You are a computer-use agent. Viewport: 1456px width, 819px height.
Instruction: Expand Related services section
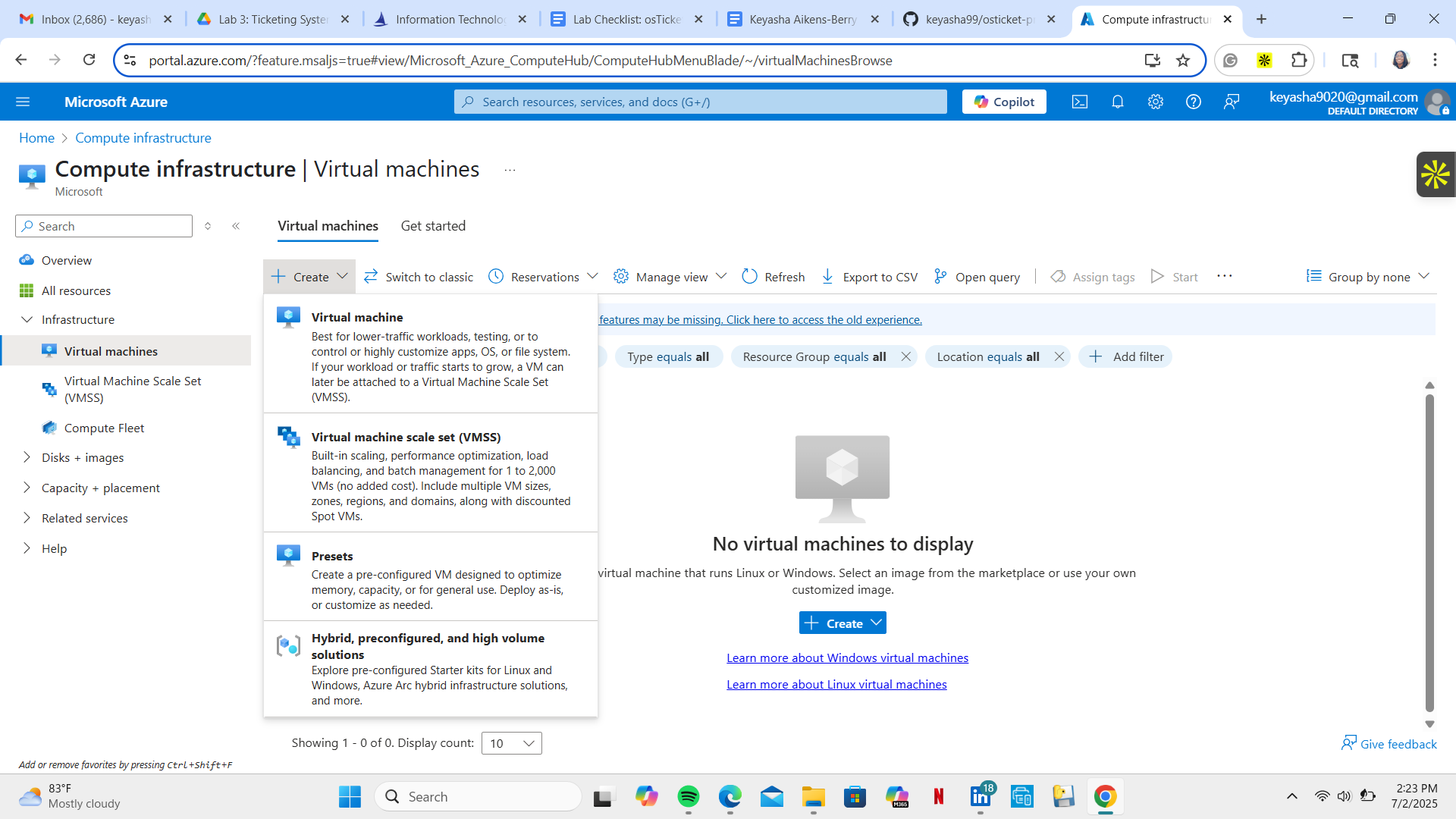tap(27, 518)
